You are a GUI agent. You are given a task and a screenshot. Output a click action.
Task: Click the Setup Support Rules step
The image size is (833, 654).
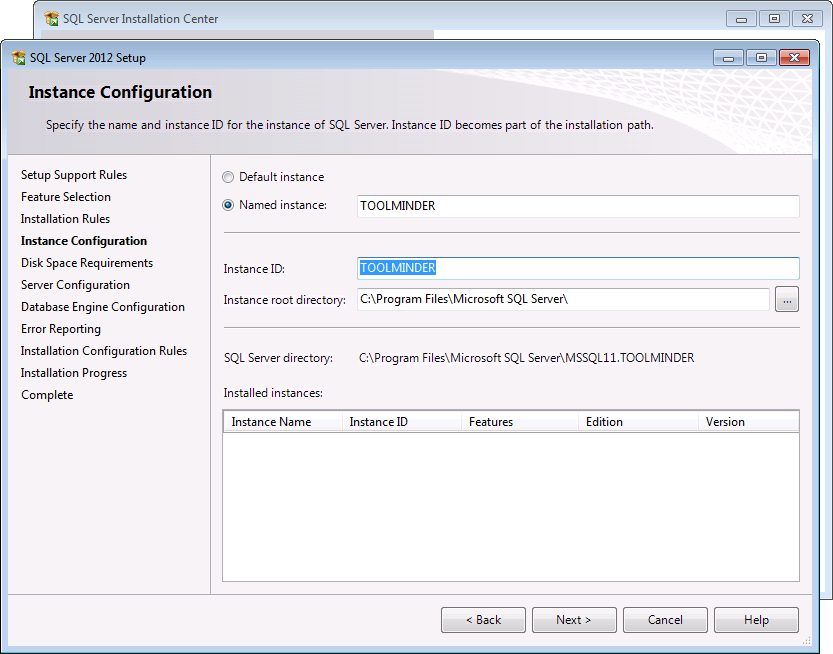(x=74, y=175)
